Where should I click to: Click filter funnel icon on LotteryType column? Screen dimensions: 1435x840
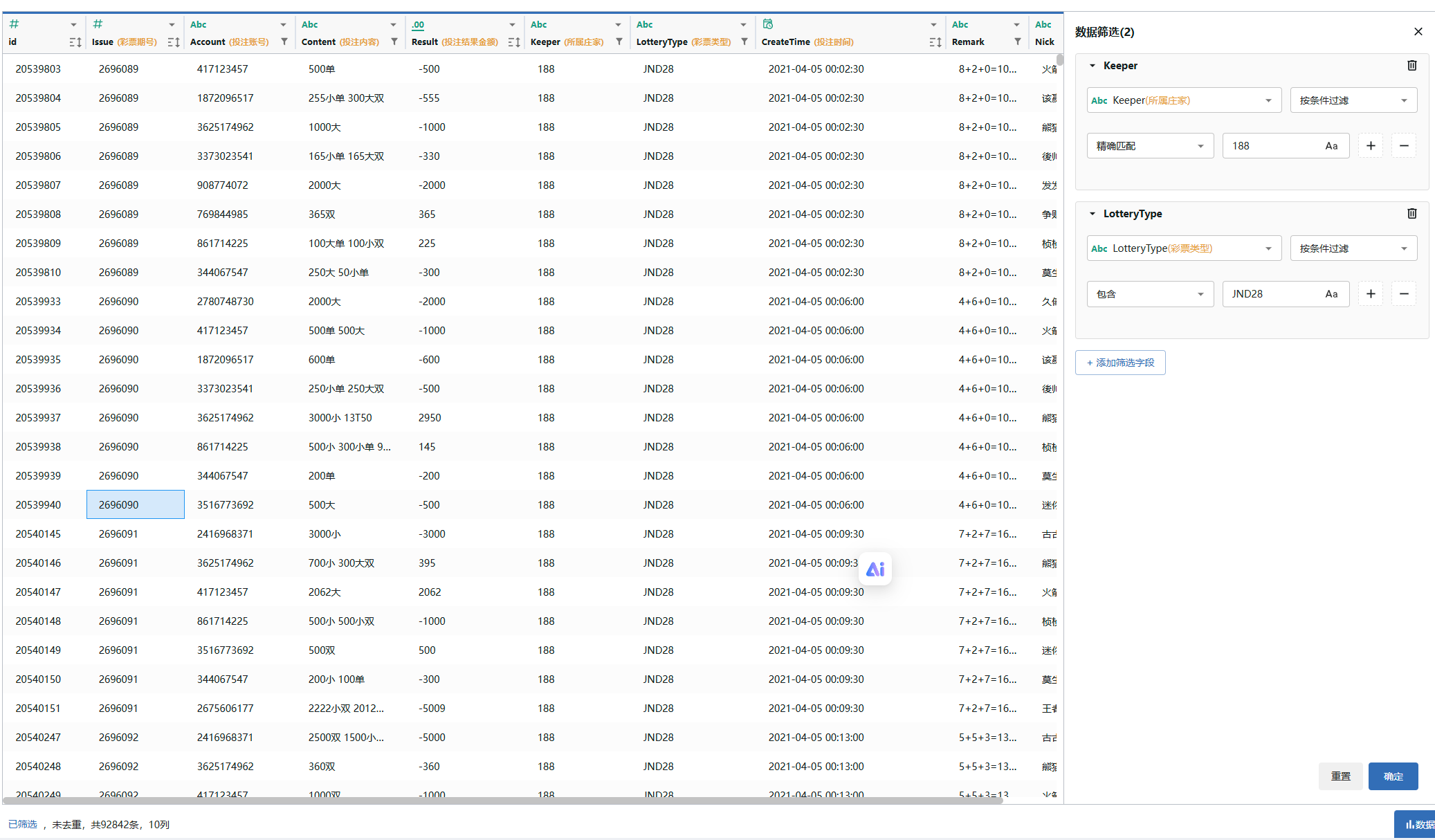[x=744, y=42]
